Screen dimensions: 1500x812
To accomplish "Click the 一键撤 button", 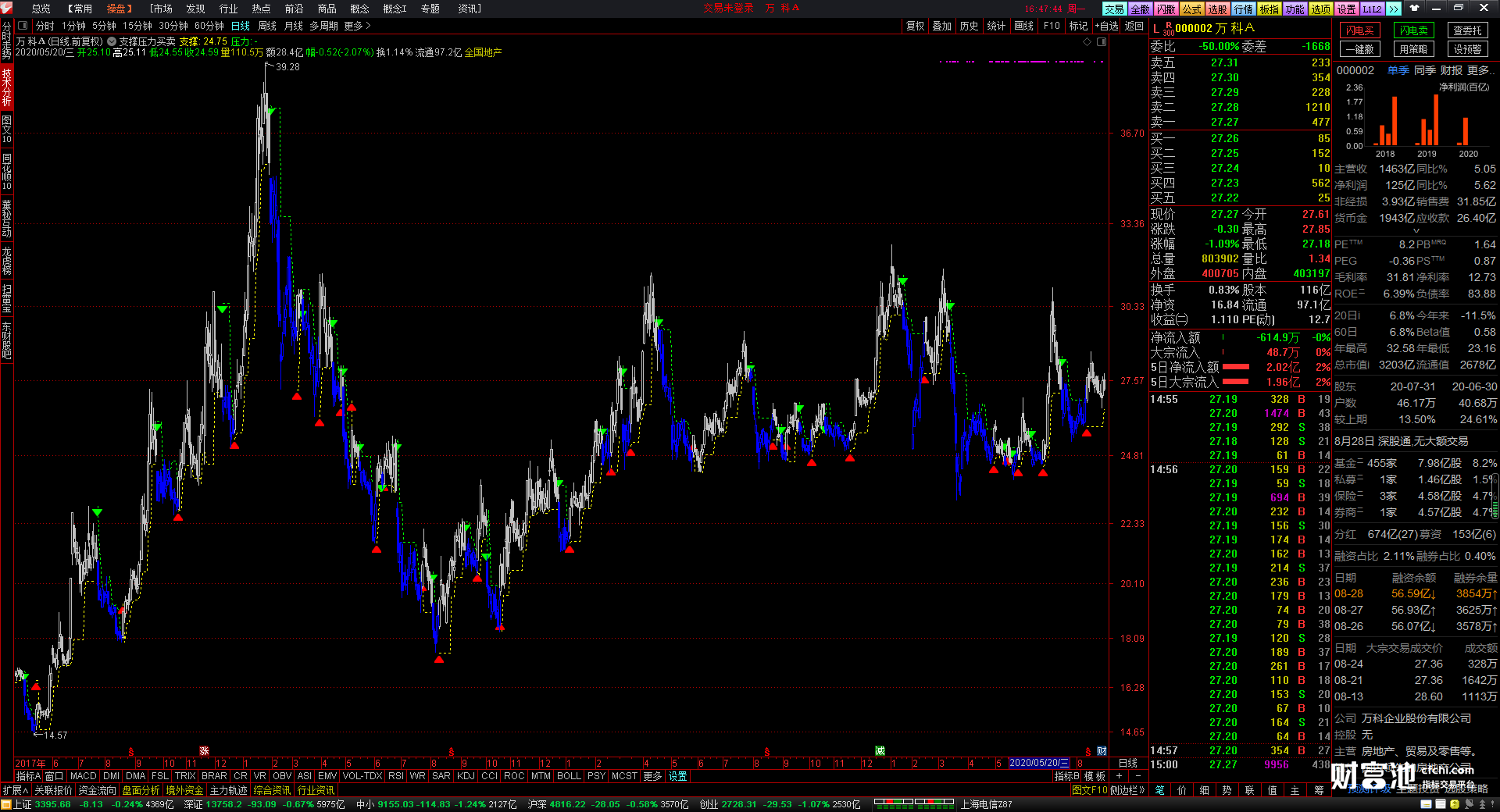I will (x=1360, y=49).
